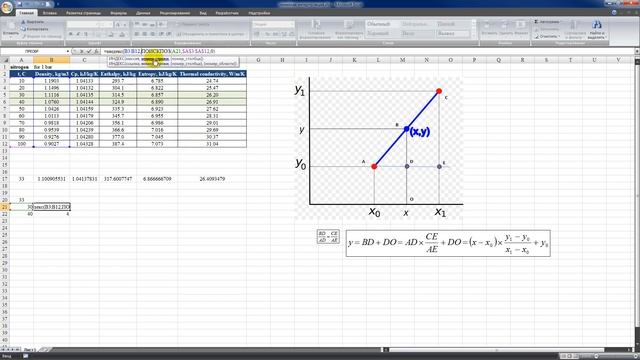The height and width of the screenshot is (360, 640).
Task: Select the 'Density, kg/m3' header cell
Action: (51, 74)
